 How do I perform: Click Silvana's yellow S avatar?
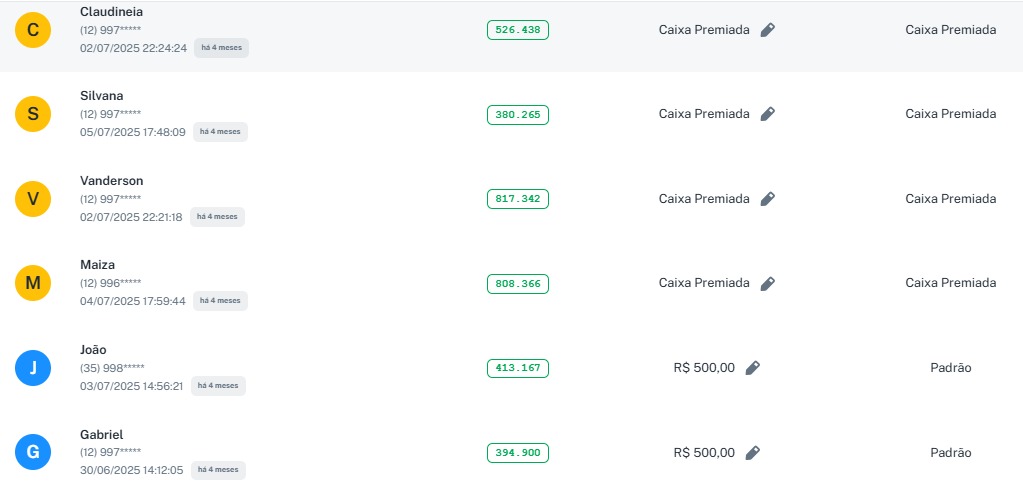coord(33,114)
